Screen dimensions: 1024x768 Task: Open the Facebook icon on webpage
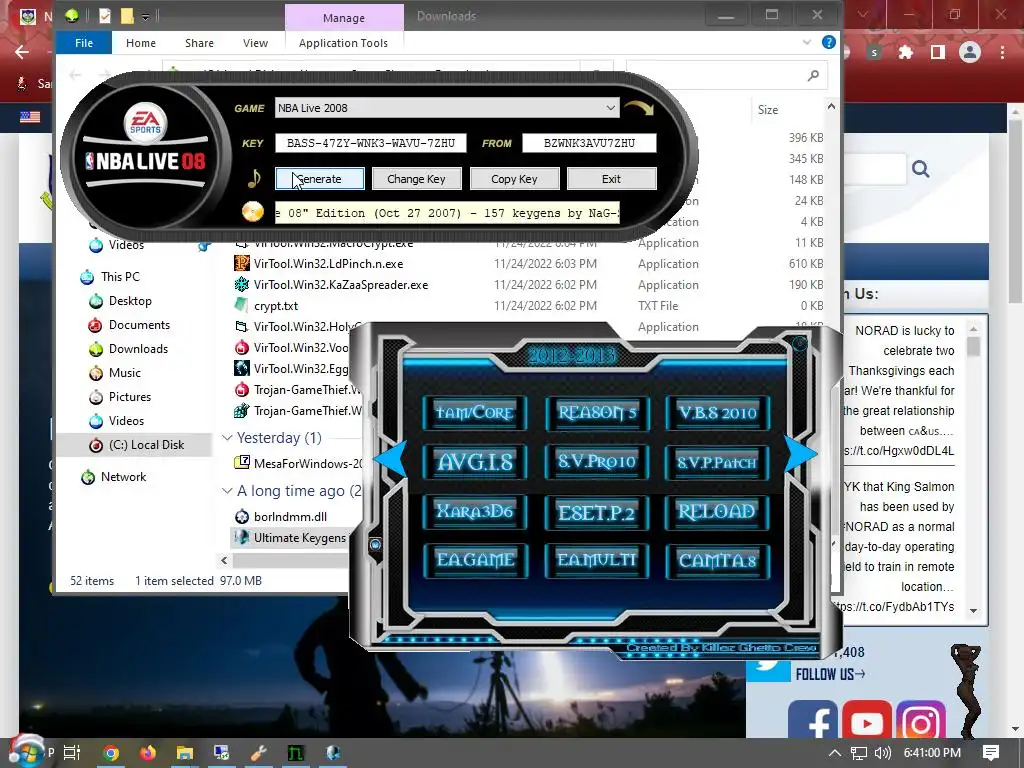click(812, 720)
